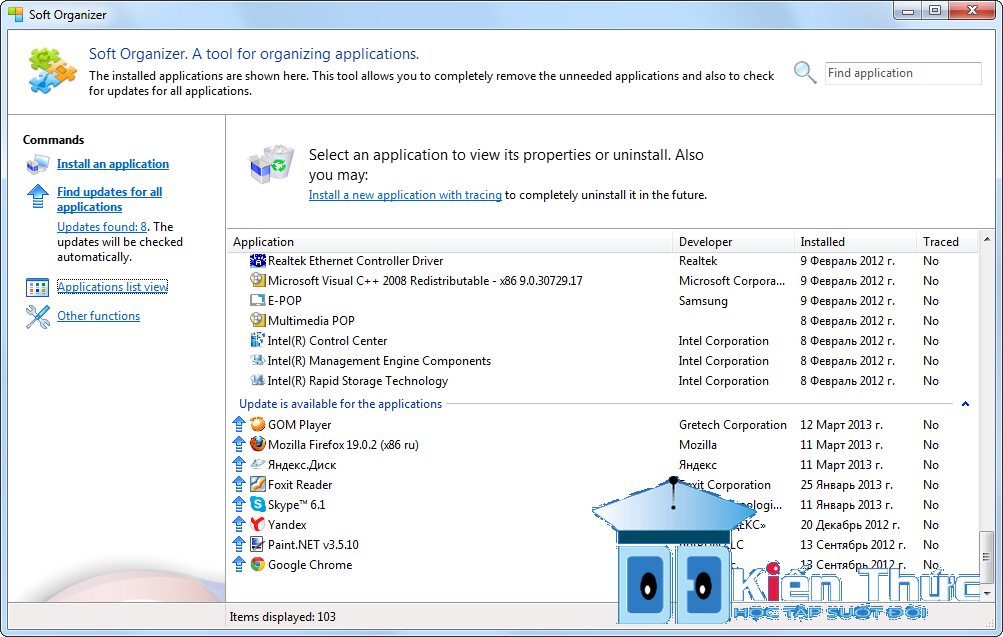Open Install a new application with tracing link
This screenshot has height=637, width=1003.
(x=405, y=195)
